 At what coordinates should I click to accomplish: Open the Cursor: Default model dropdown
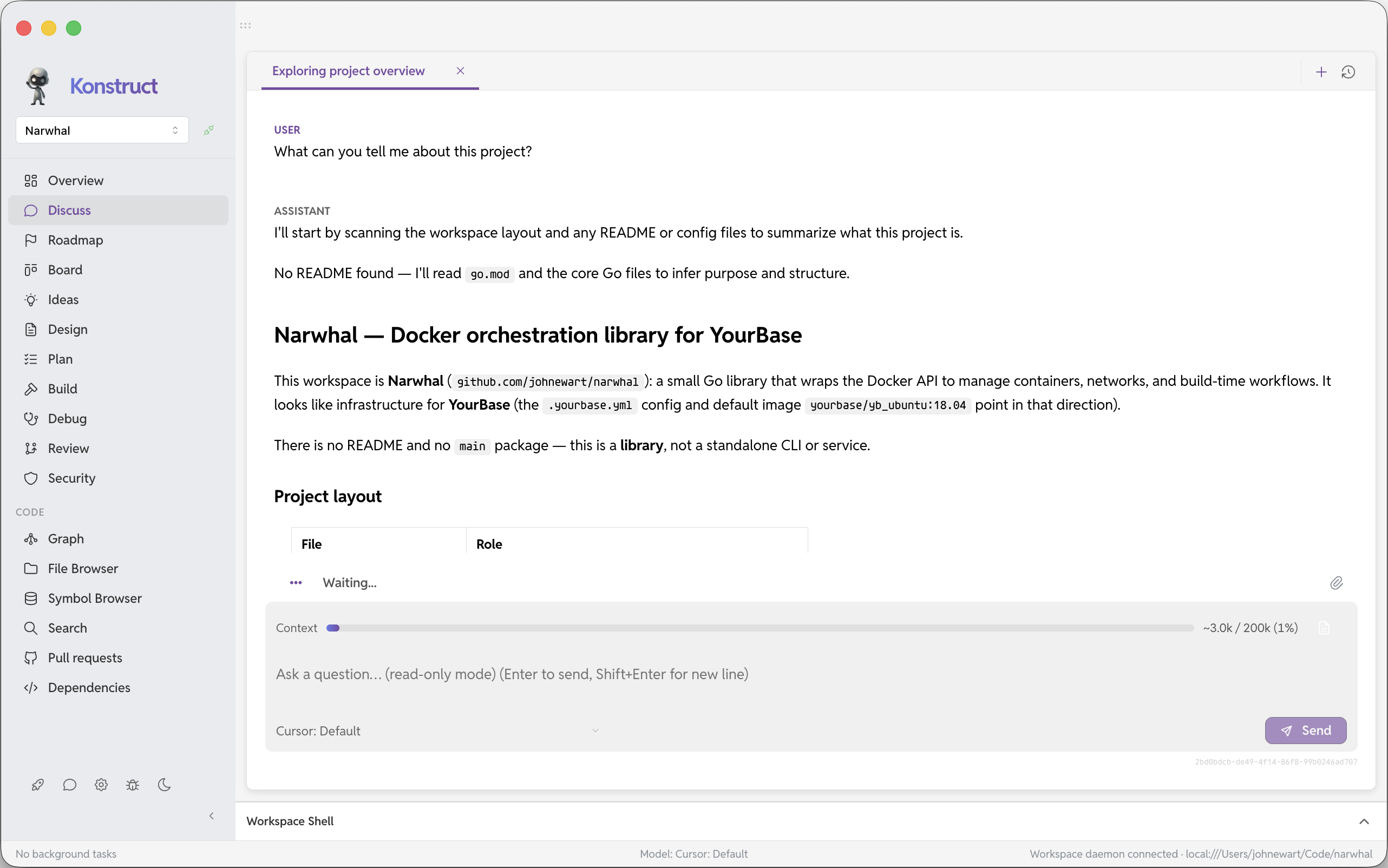coord(437,731)
